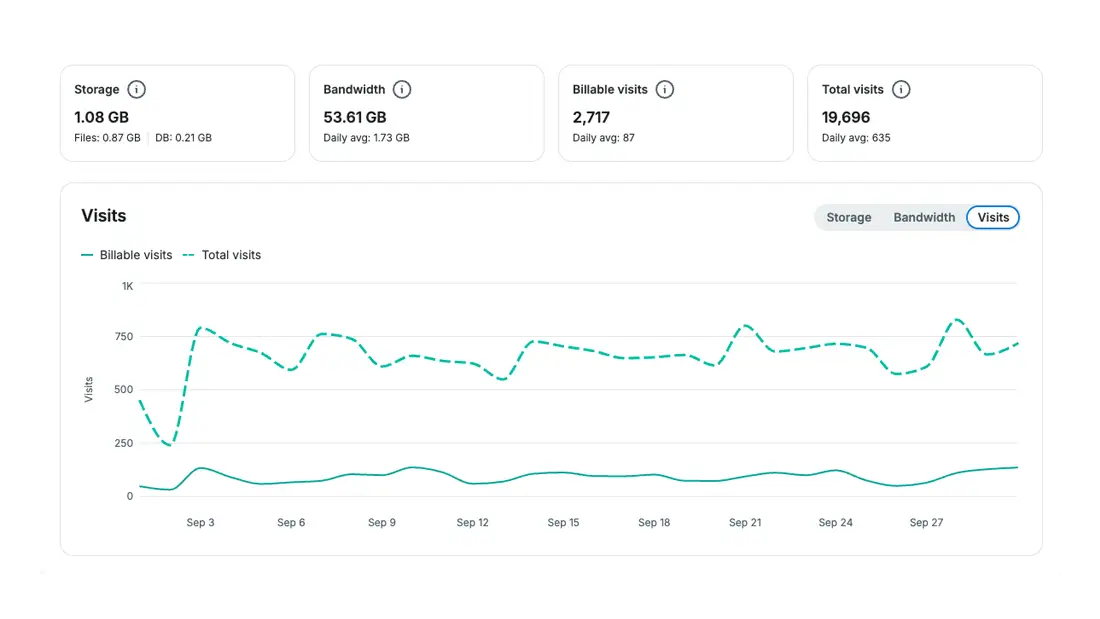Click the vertical Visits axis title
The image size is (1100, 619).
(88, 390)
